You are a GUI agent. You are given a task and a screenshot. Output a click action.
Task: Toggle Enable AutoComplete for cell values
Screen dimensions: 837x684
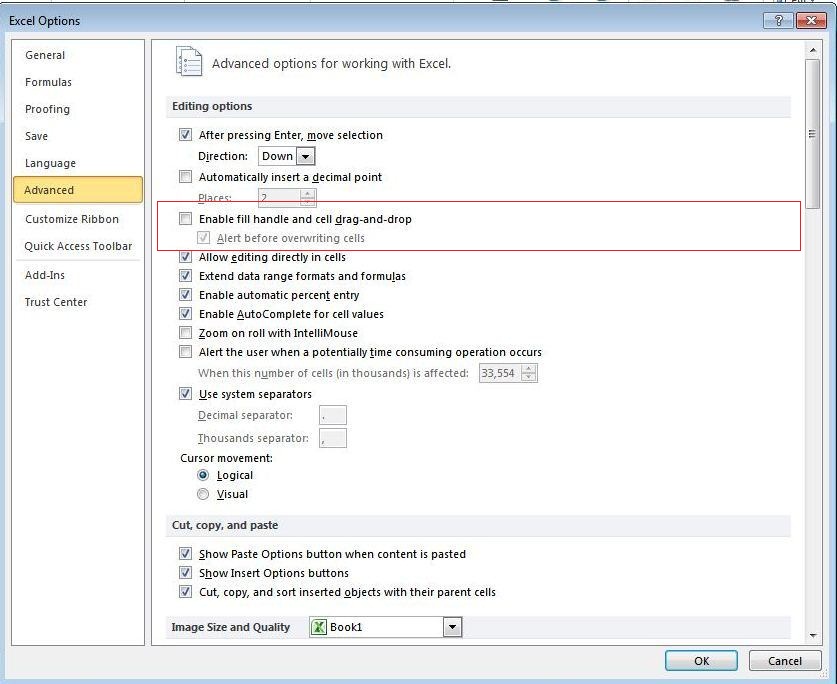(x=185, y=313)
